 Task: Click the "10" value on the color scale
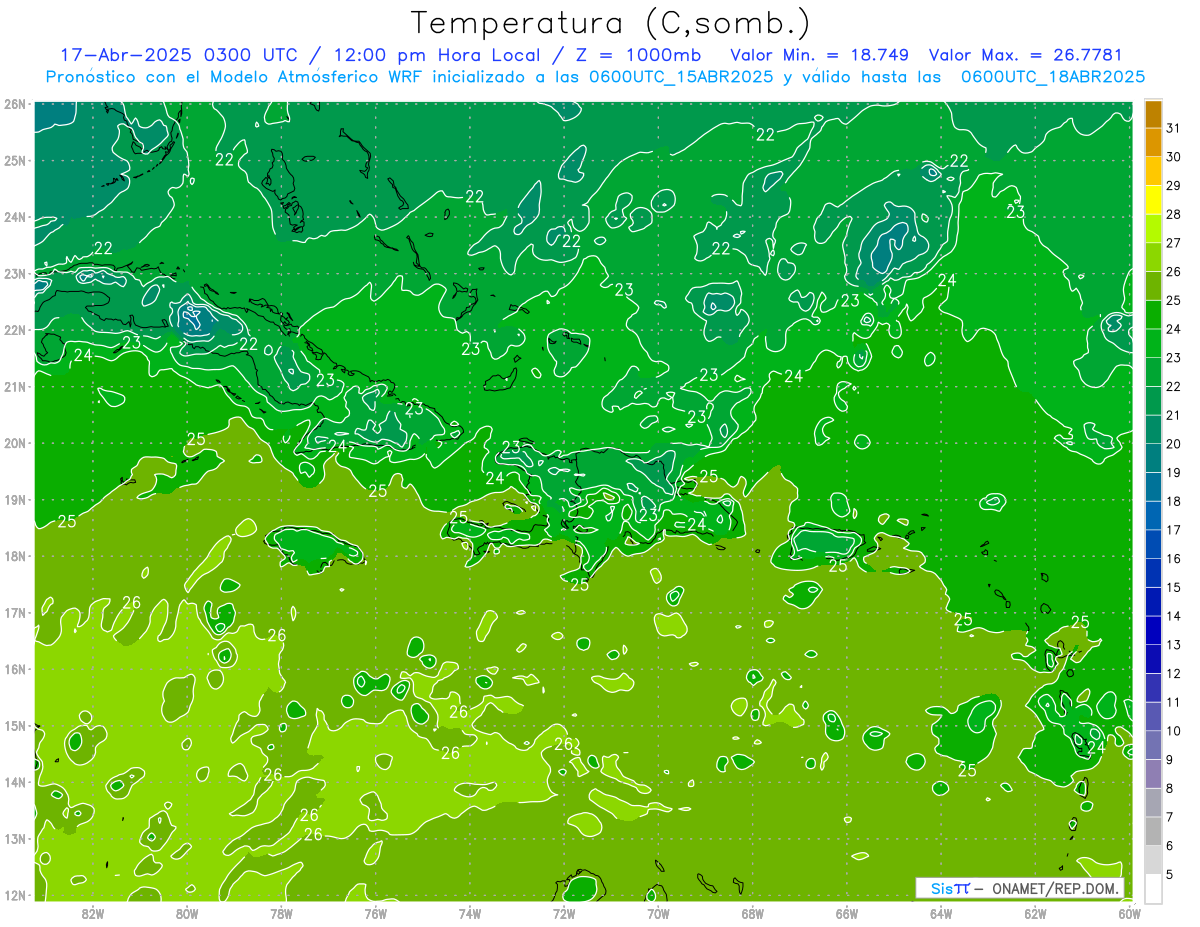1173,731
